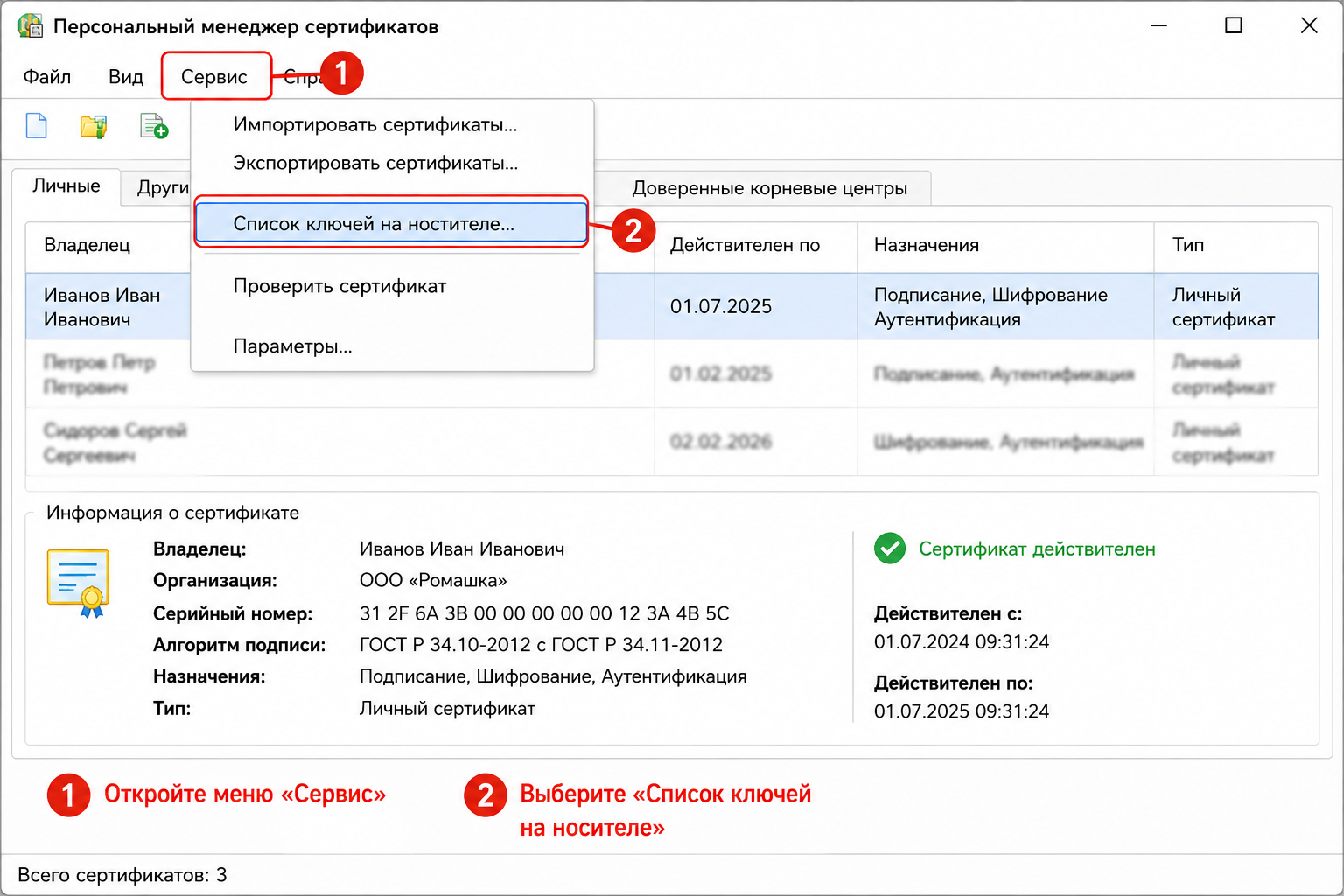Image resolution: width=1344 pixels, height=896 pixels.
Task: Click the add certificate document icon
Action: coord(154,126)
